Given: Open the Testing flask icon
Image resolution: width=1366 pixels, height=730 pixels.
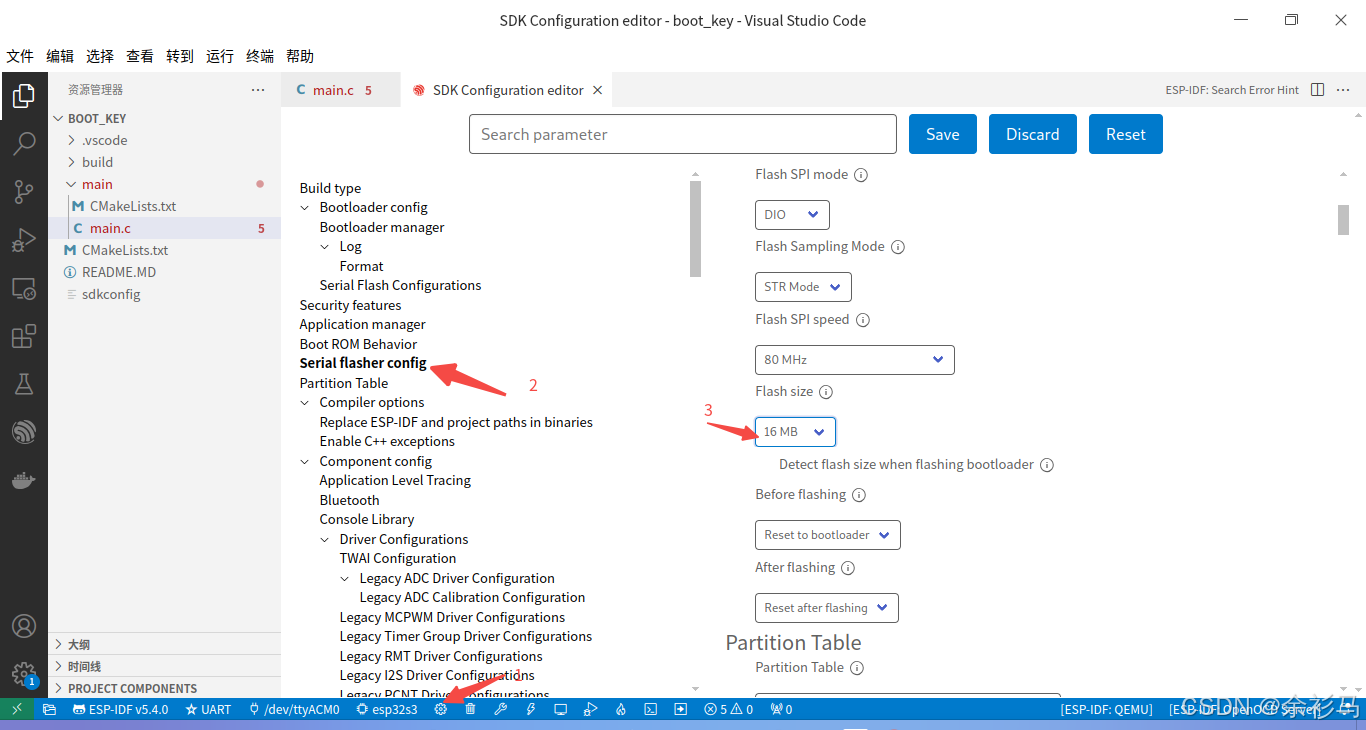Looking at the screenshot, I should pos(23,384).
